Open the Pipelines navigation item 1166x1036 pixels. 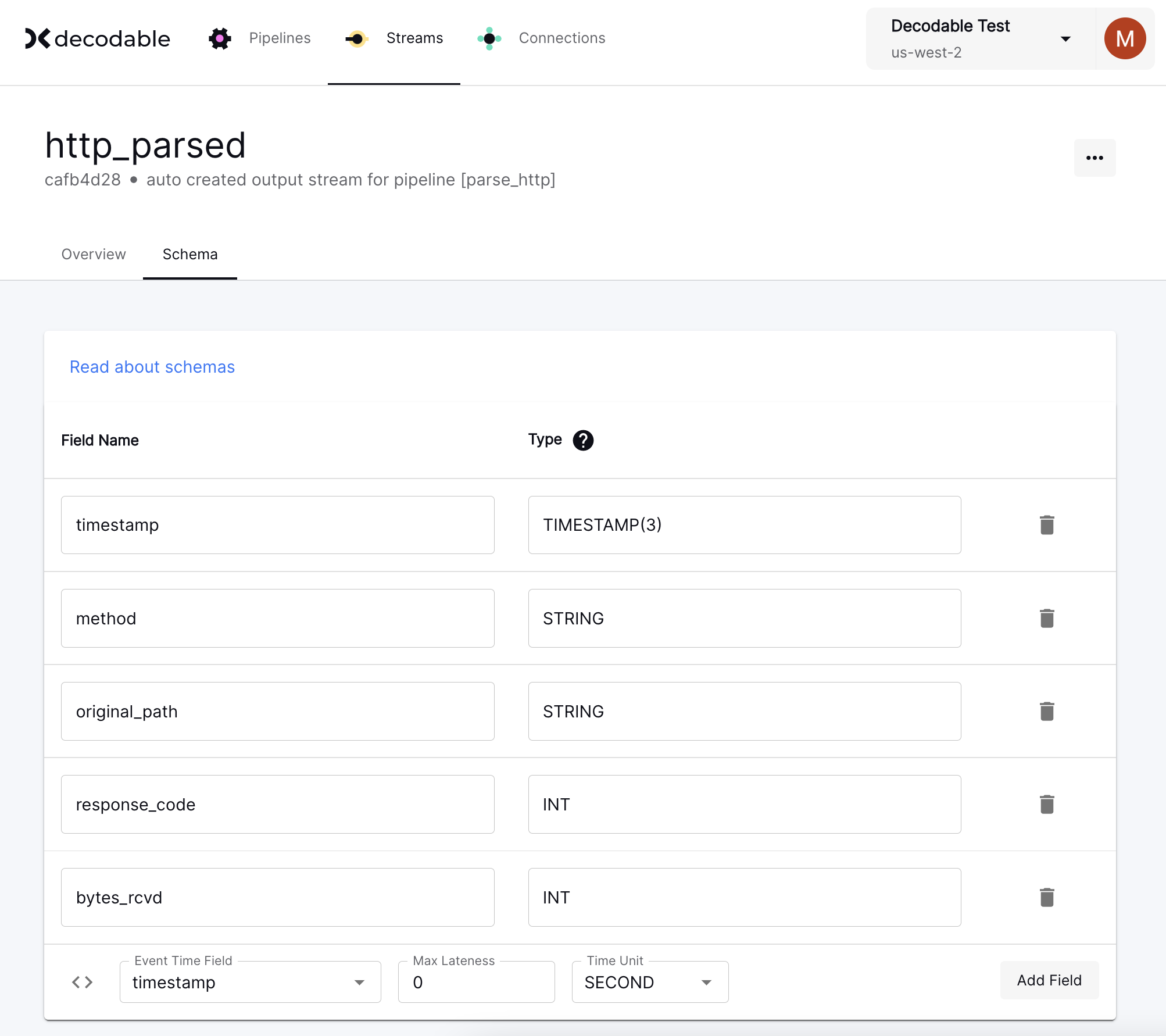[260, 38]
